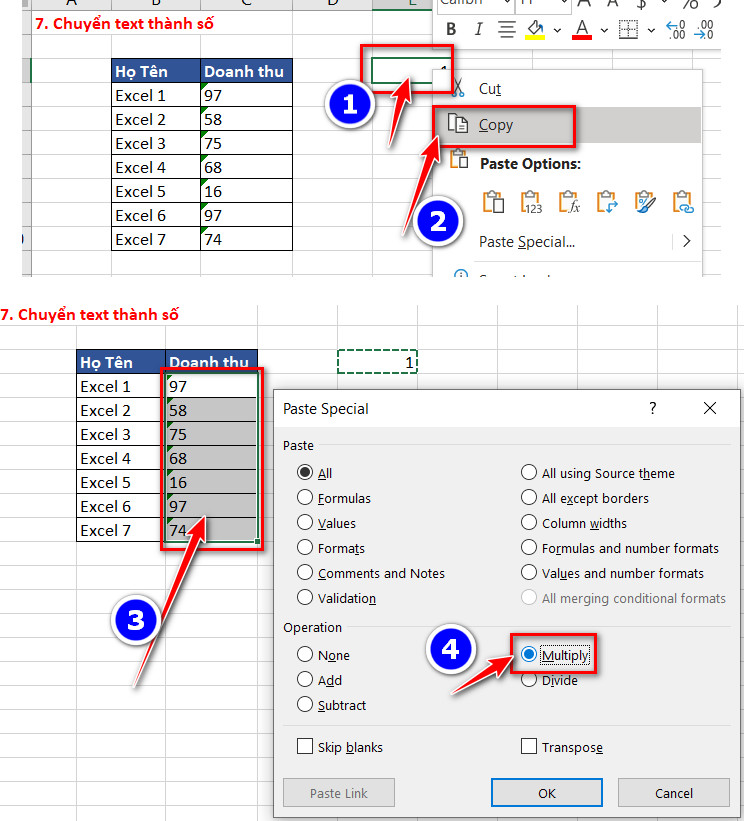Enable the Skip blanks checkbox

pos(305,747)
